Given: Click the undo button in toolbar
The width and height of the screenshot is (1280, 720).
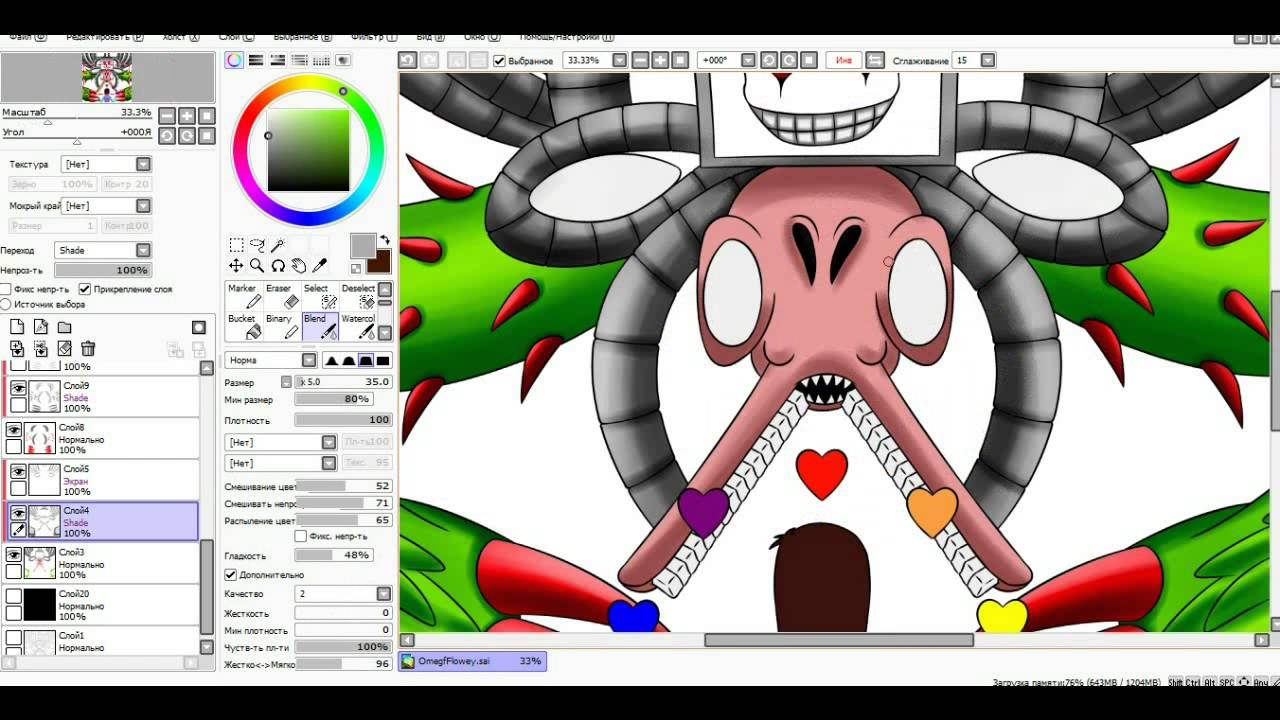Looking at the screenshot, I should 407,60.
